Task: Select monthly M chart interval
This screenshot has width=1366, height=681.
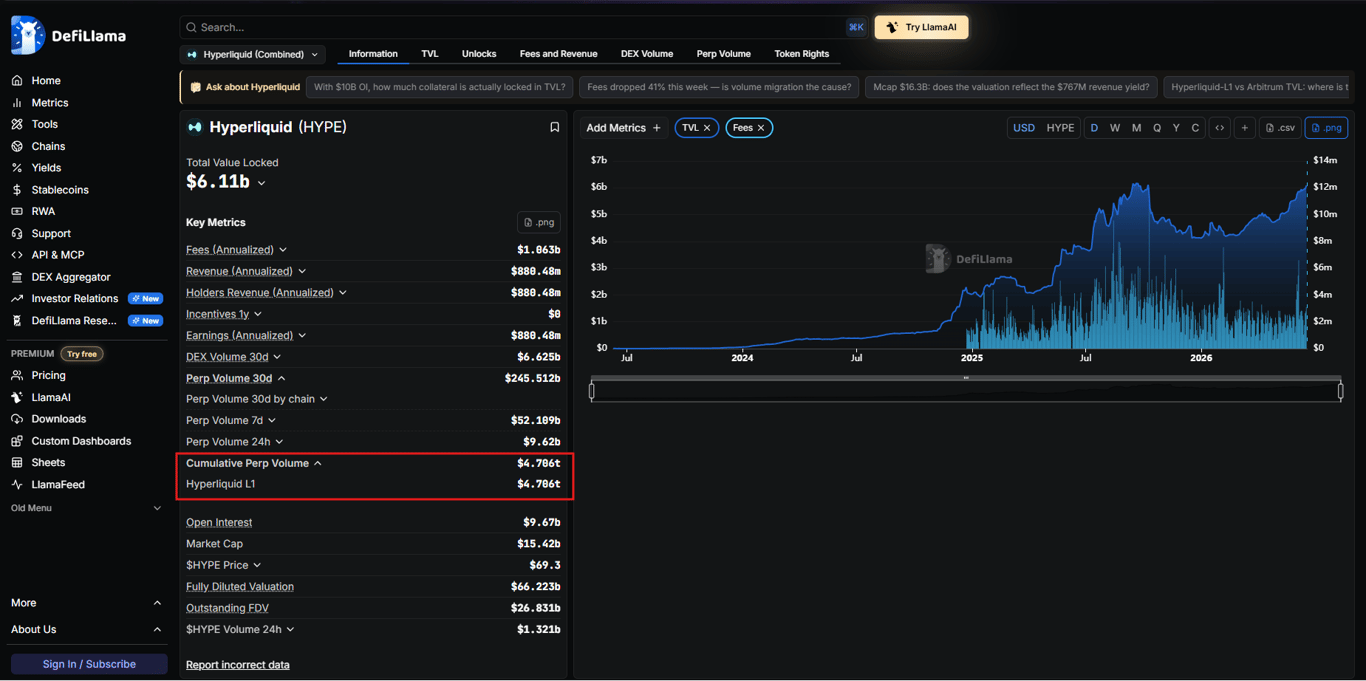Action: point(1136,128)
